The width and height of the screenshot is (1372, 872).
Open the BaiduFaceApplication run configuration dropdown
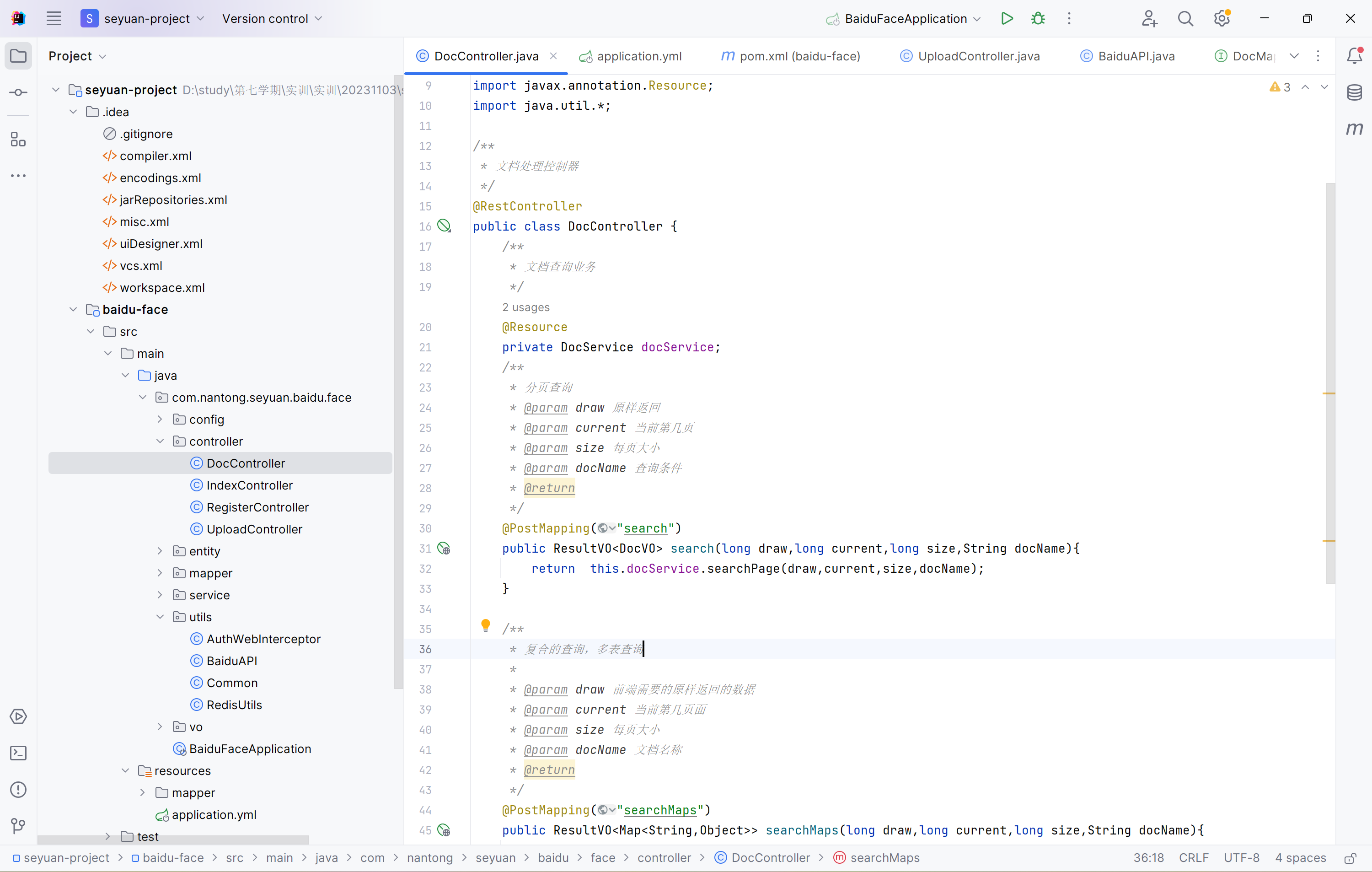pyautogui.click(x=903, y=18)
